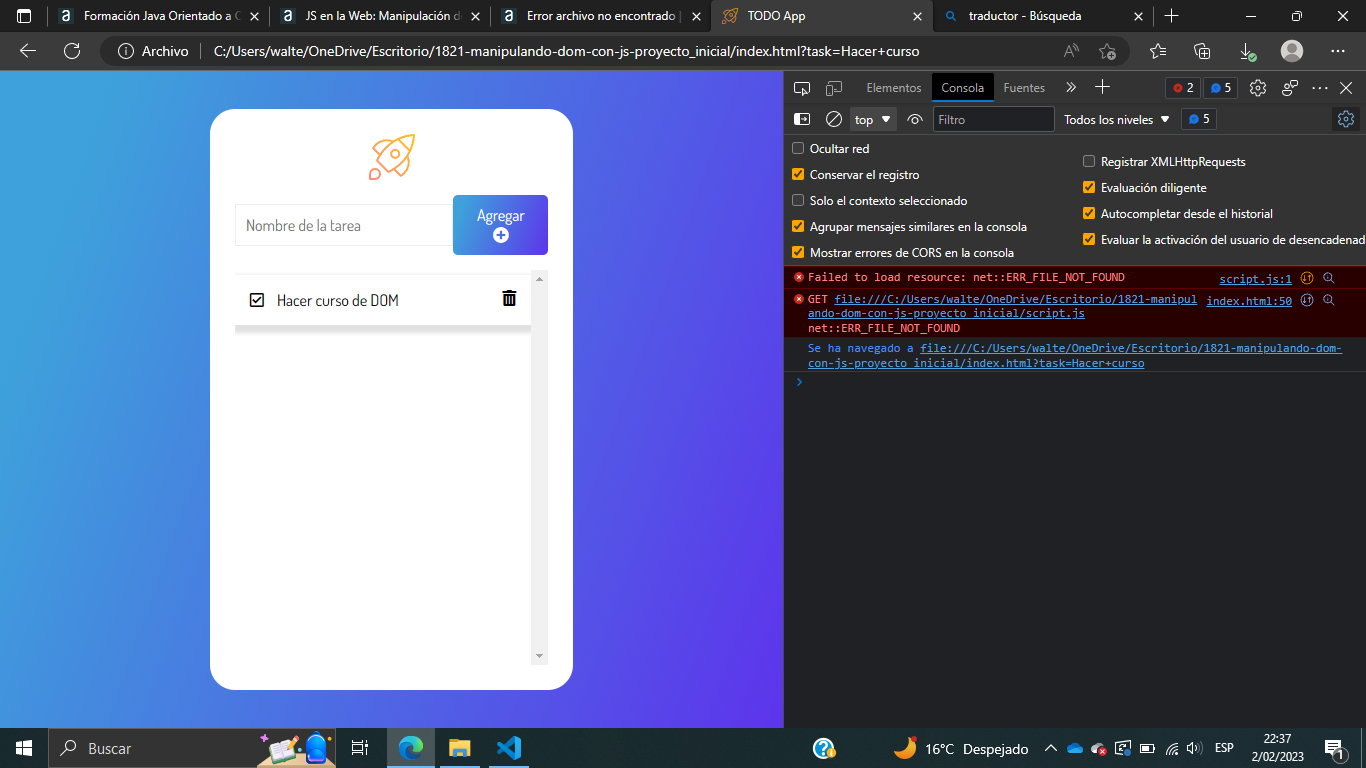Image resolution: width=1366 pixels, height=768 pixels.
Task: Focus the Filtro input field
Action: point(993,119)
